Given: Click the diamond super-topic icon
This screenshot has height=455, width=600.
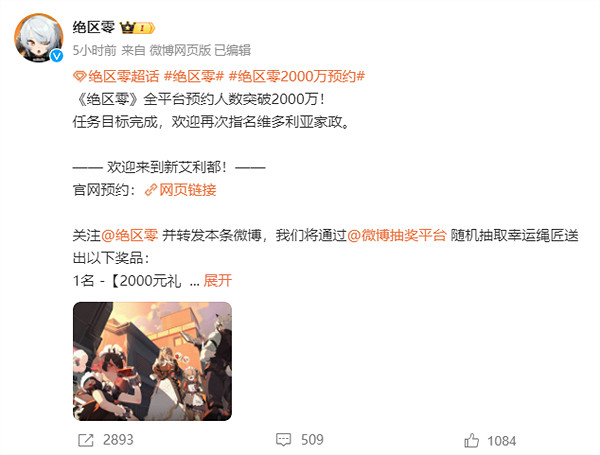Looking at the screenshot, I should pos(80,77).
